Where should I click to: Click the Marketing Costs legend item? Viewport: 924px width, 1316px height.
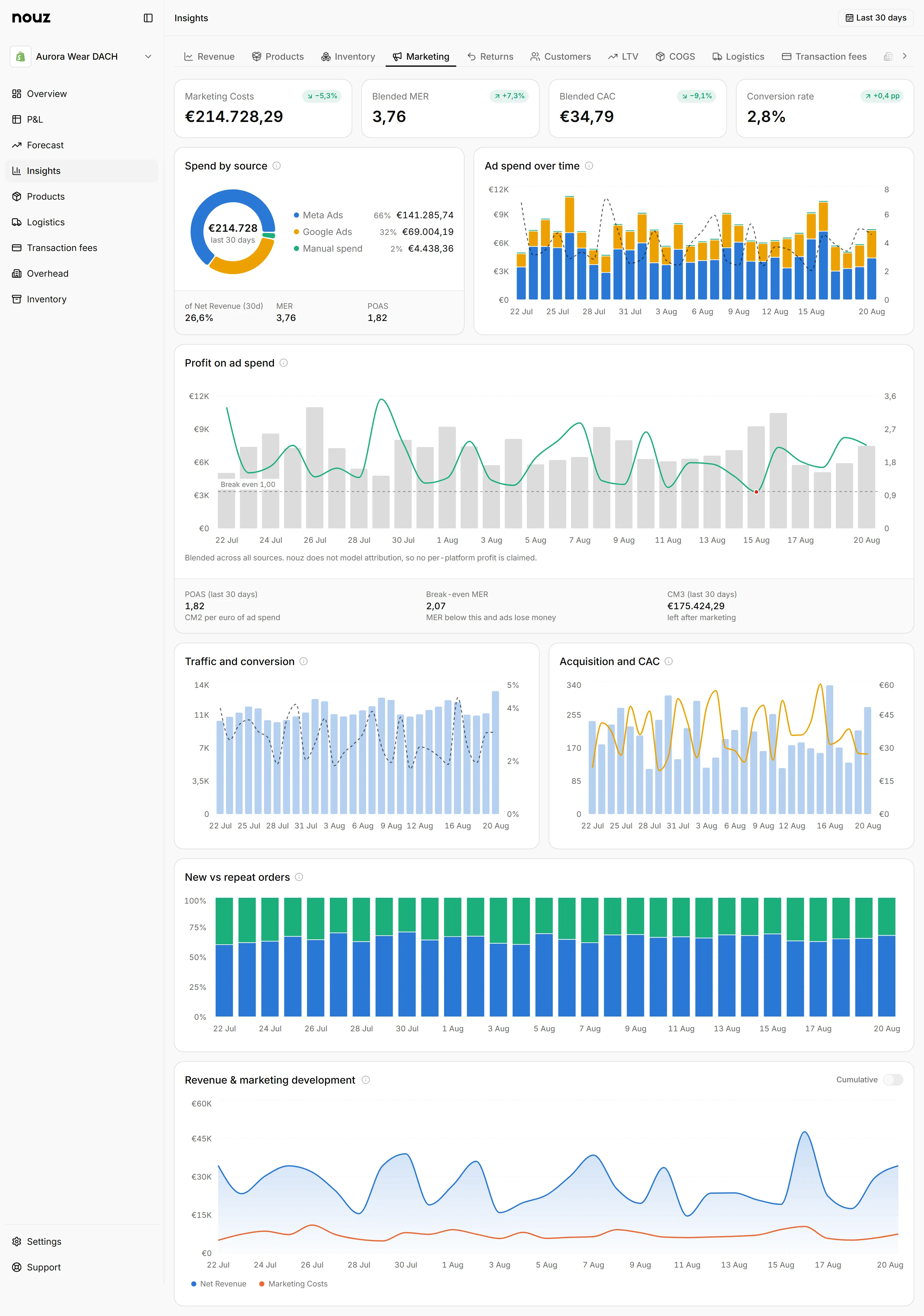coord(293,1284)
